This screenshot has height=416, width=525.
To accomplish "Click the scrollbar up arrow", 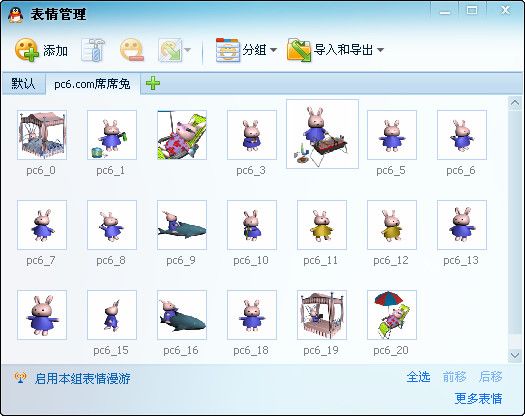I will 515,103.
